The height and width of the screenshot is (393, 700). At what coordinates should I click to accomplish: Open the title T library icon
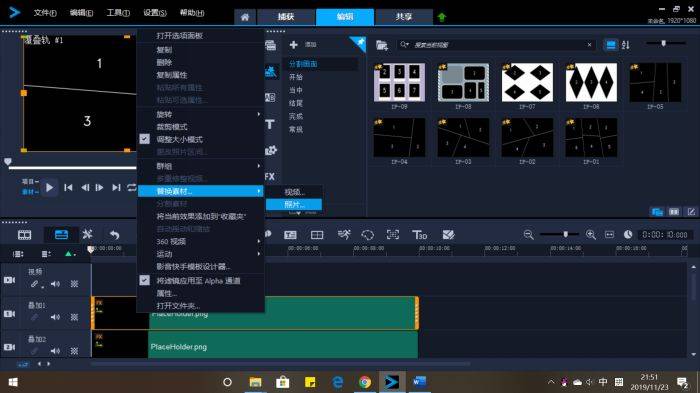[270, 124]
